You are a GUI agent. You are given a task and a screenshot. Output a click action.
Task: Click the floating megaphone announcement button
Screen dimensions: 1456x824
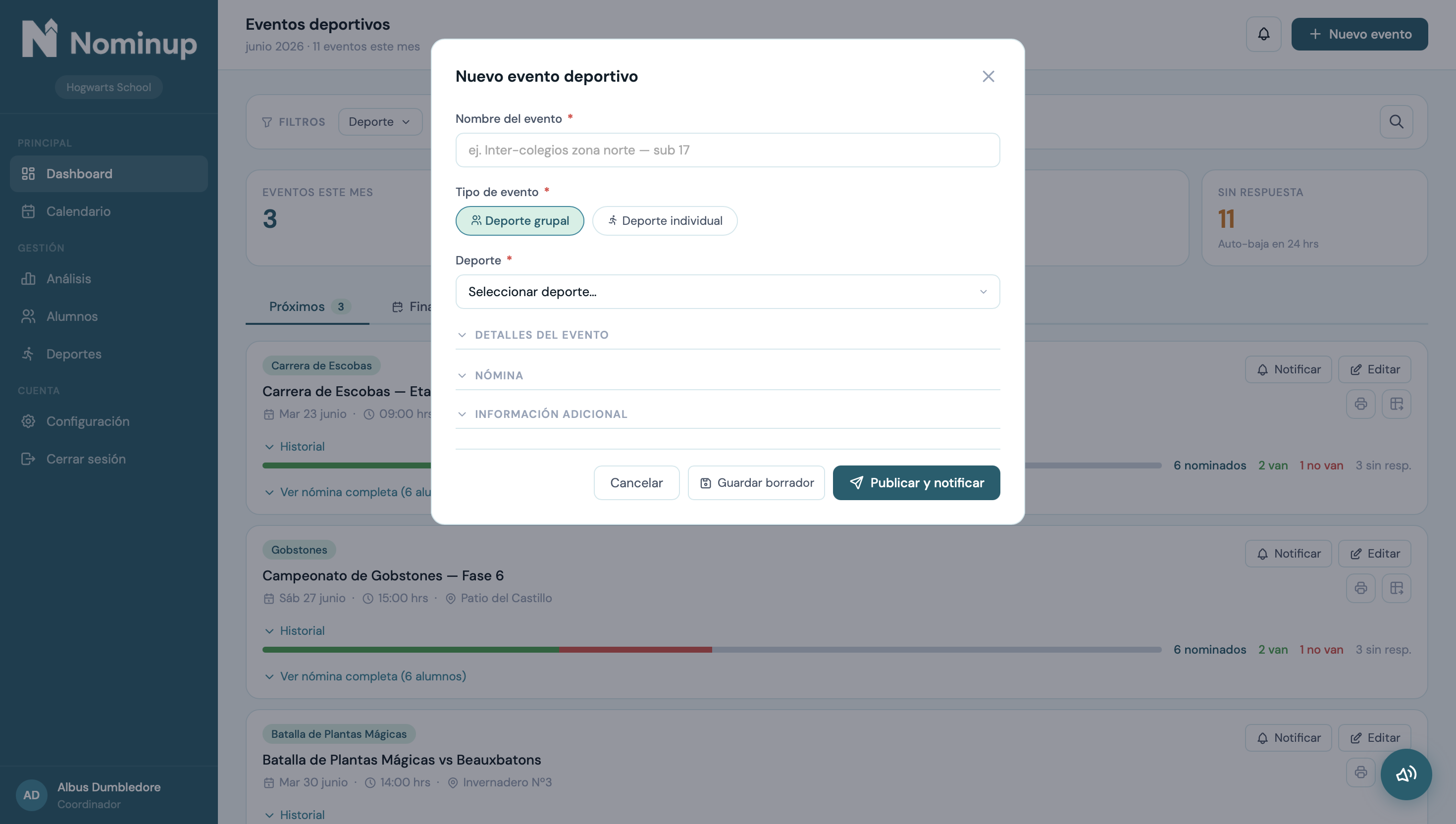pyautogui.click(x=1405, y=773)
